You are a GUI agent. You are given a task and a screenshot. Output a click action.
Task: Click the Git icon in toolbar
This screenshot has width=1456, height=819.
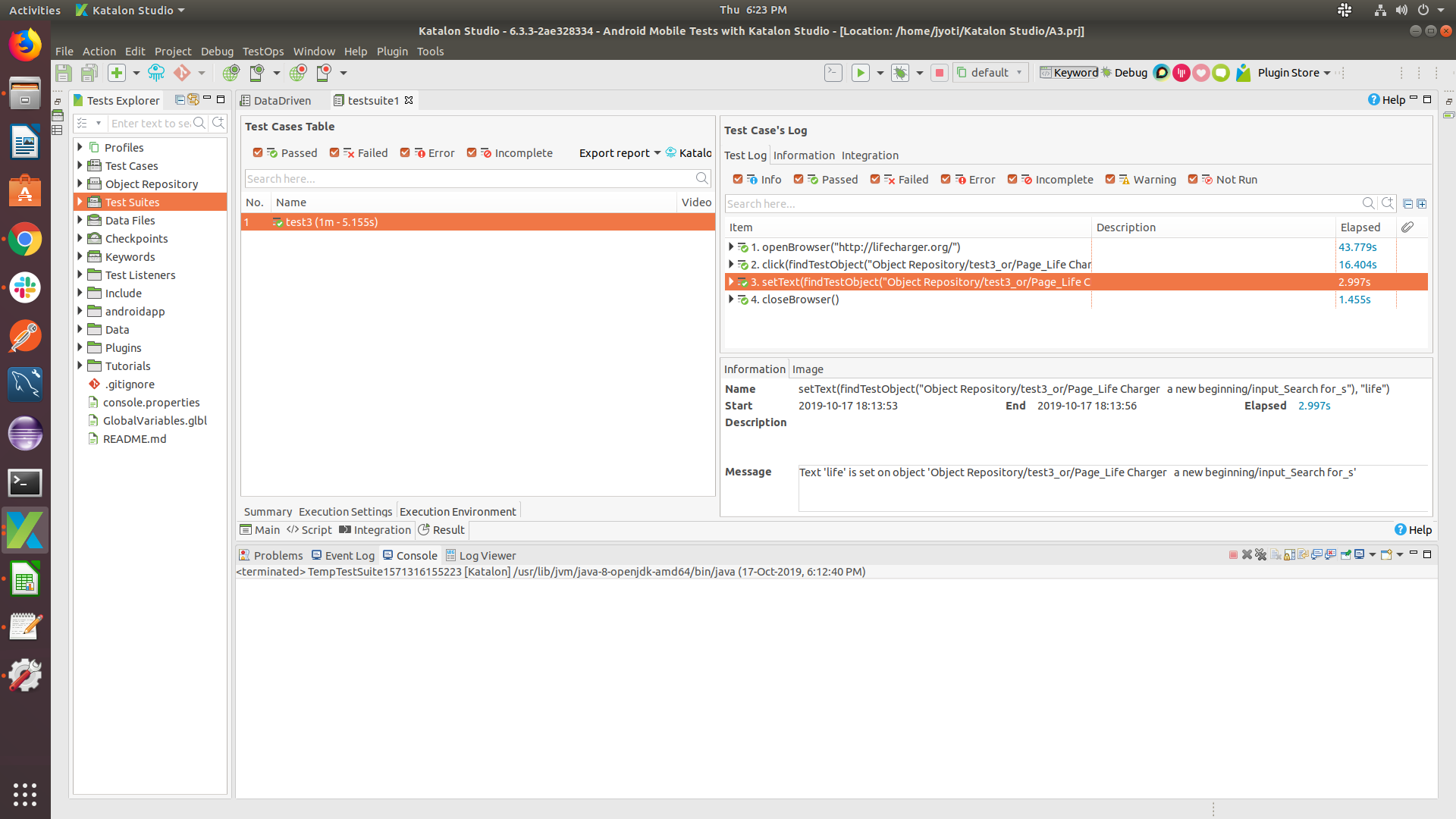click(182, 73)
